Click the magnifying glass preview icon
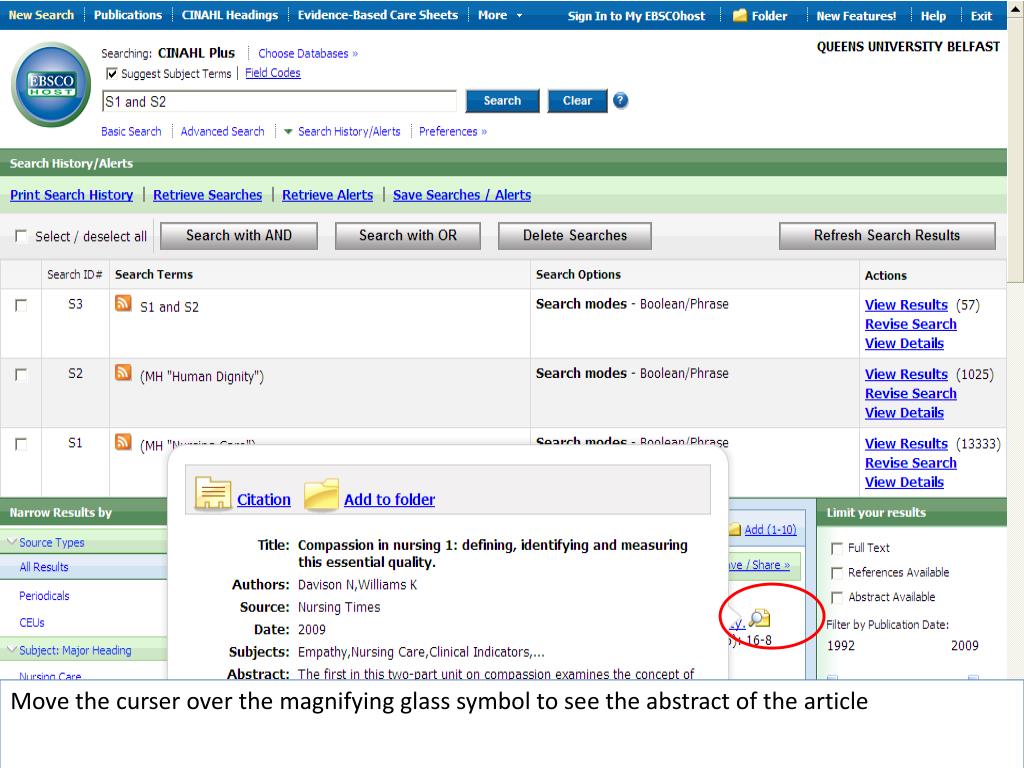1024x768 pixels. [x=760, y=617]
